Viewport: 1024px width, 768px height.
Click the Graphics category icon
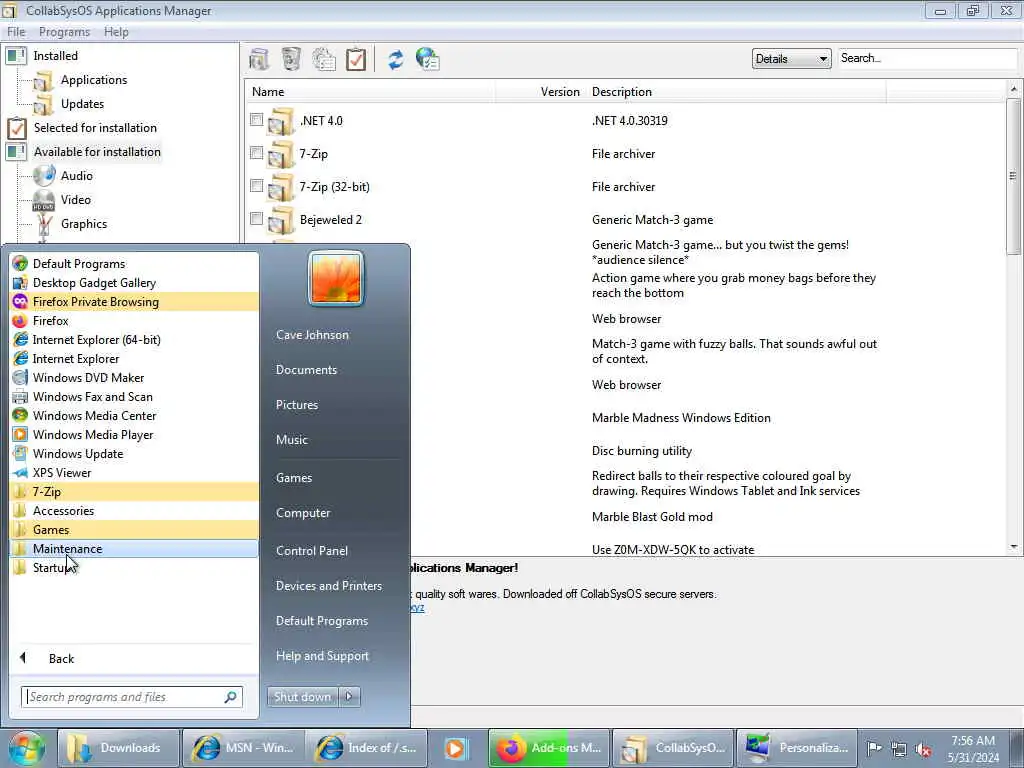(x=44, y=224)
